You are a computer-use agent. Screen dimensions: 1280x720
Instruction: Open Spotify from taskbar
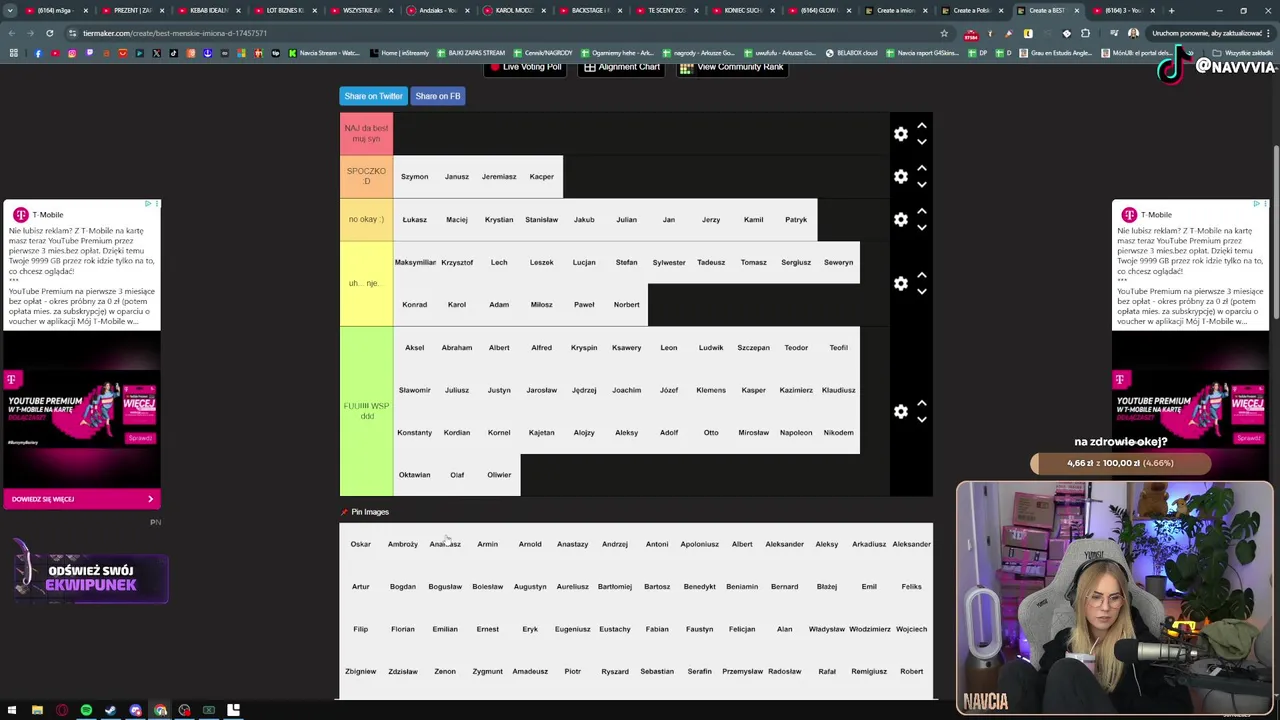click(86, 711)
